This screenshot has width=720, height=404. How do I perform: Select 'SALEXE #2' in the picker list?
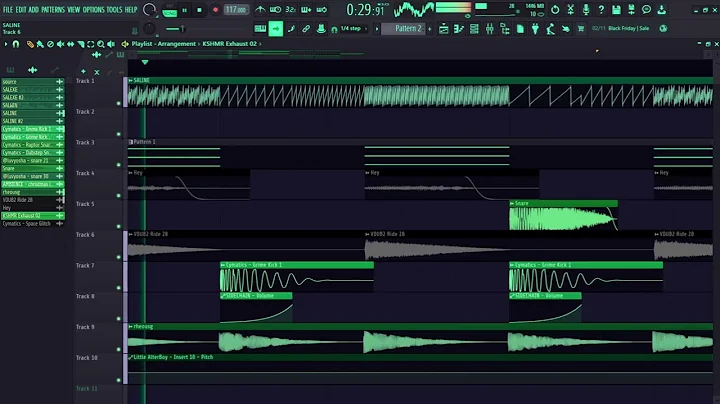click(x=33, y=97)
